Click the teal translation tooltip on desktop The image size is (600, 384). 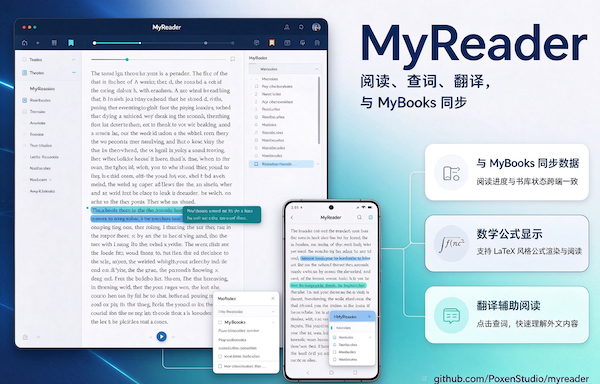coord(222,214)
